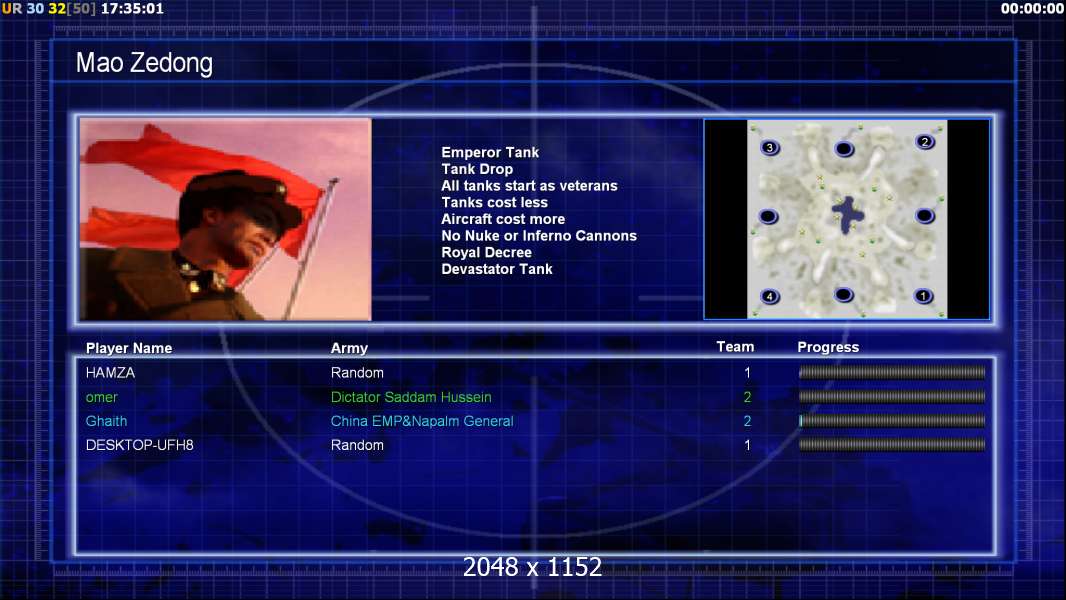Click omer's loading progress bar
This screenshot has width=1066, height=600.
point(892,397)
